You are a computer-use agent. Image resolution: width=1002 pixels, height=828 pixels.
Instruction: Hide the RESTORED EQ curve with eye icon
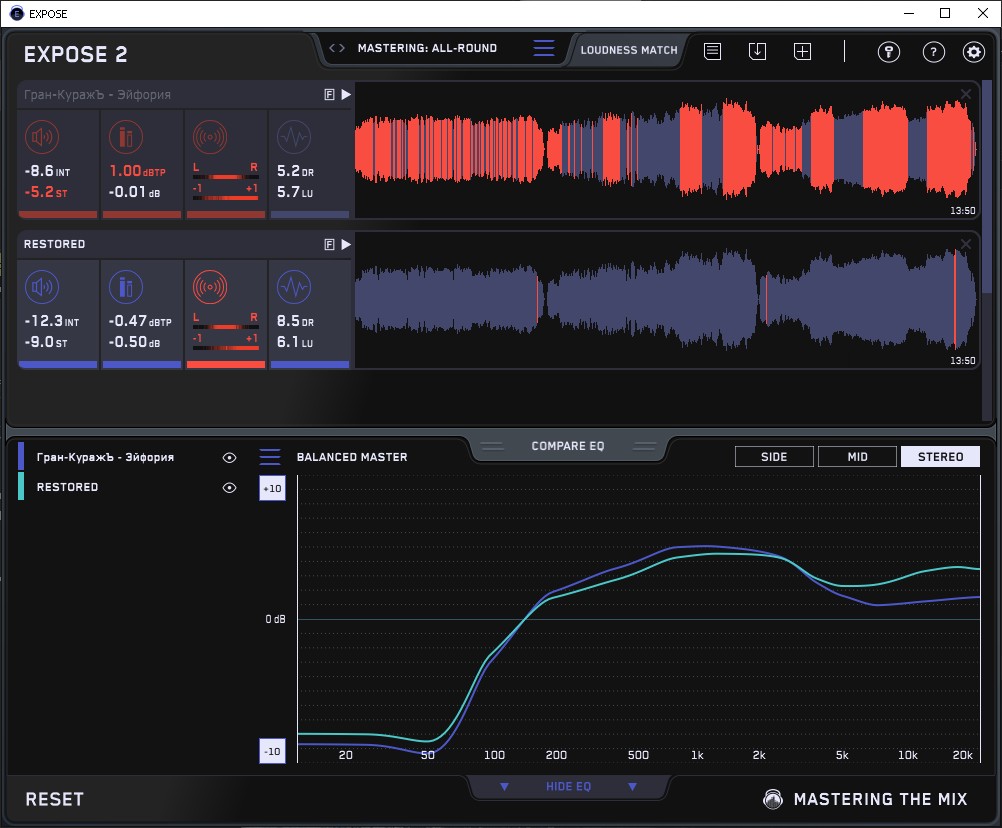pyautogui.click(x=229, y=487)
